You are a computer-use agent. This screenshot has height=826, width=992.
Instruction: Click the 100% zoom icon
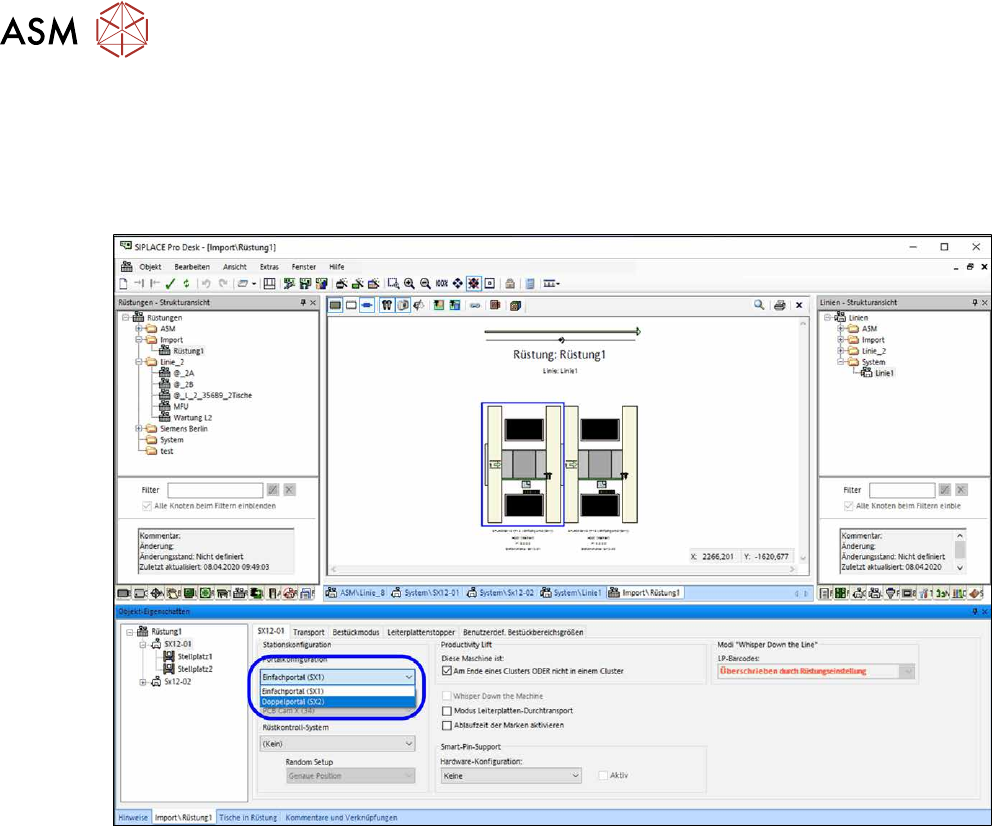pyautogui.click(x=442, y=284)
